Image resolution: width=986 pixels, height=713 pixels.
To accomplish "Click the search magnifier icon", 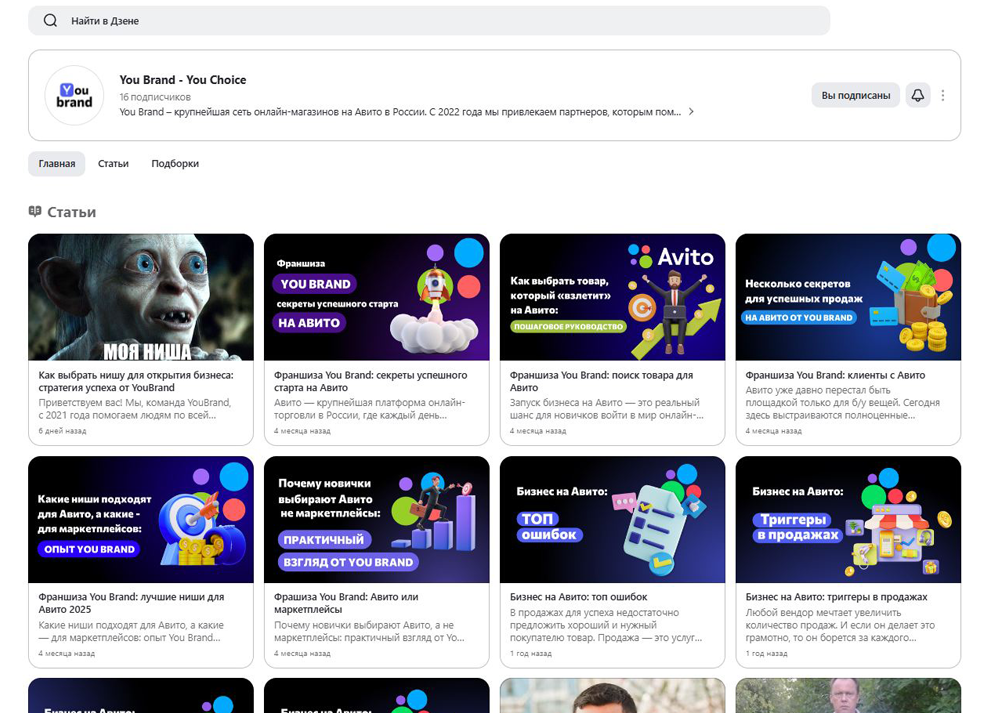I will 50,21.
